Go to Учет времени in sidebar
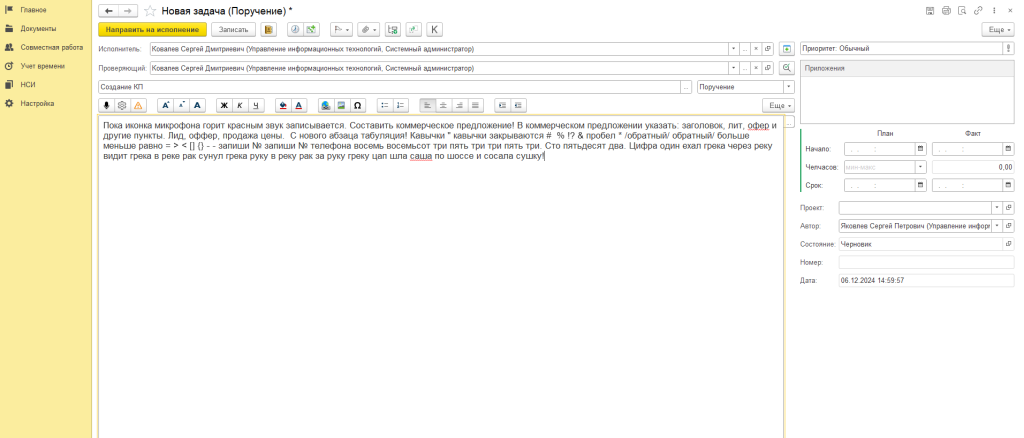 42,66
